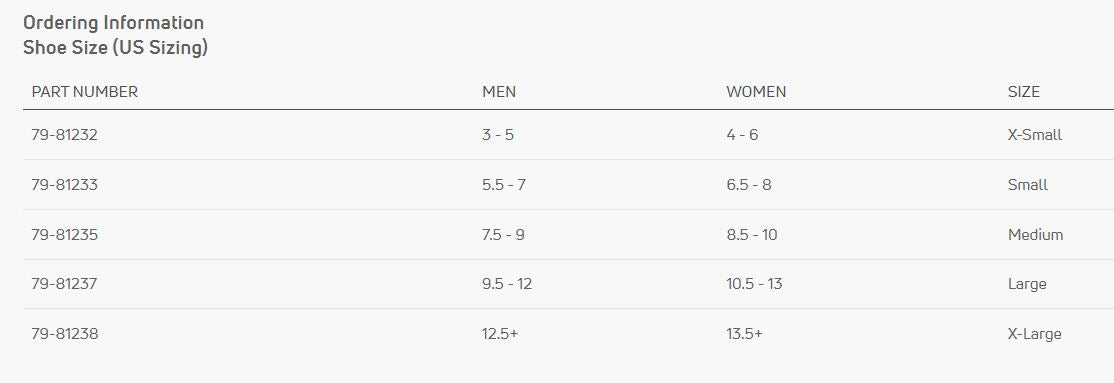Select part number 79-81232
This screenshot has height=383, width=1114.
click(x=65, y=134)
